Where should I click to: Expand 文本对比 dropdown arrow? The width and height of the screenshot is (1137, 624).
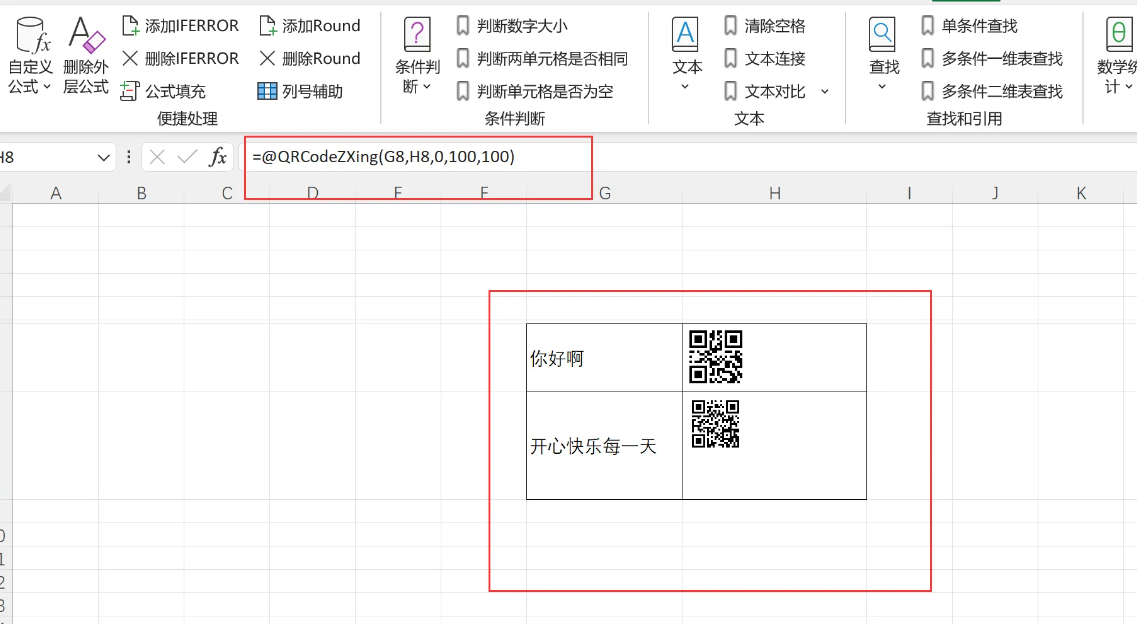(x=824, y=91)
